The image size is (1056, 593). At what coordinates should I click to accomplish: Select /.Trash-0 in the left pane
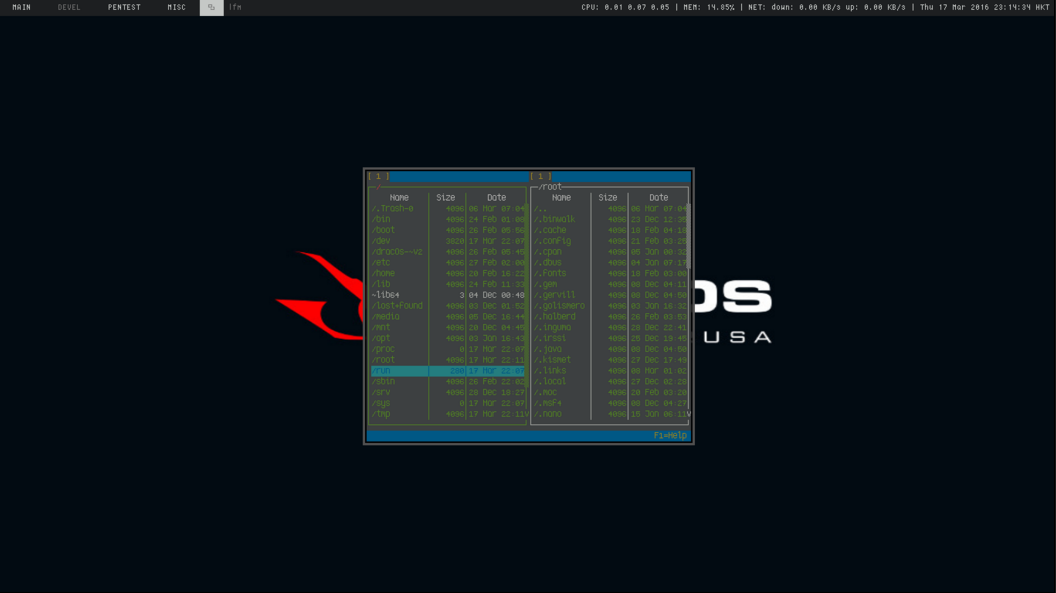pyautogui.click(x=447, y=209)
